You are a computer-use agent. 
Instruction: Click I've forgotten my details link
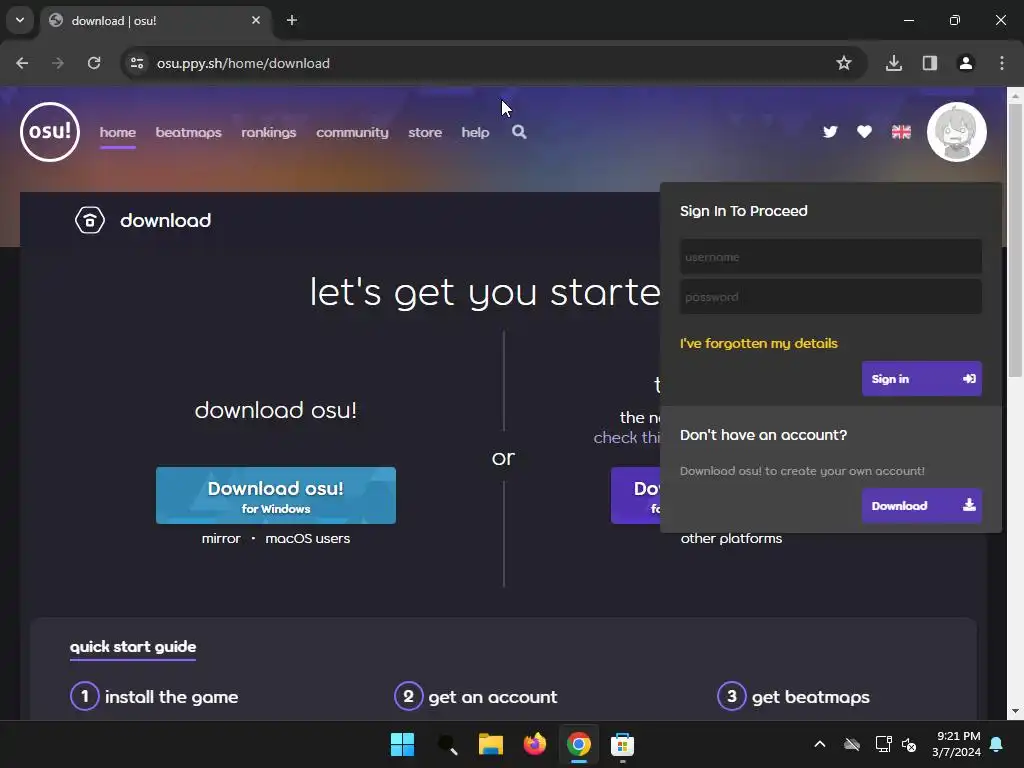[x=759, y=344]
